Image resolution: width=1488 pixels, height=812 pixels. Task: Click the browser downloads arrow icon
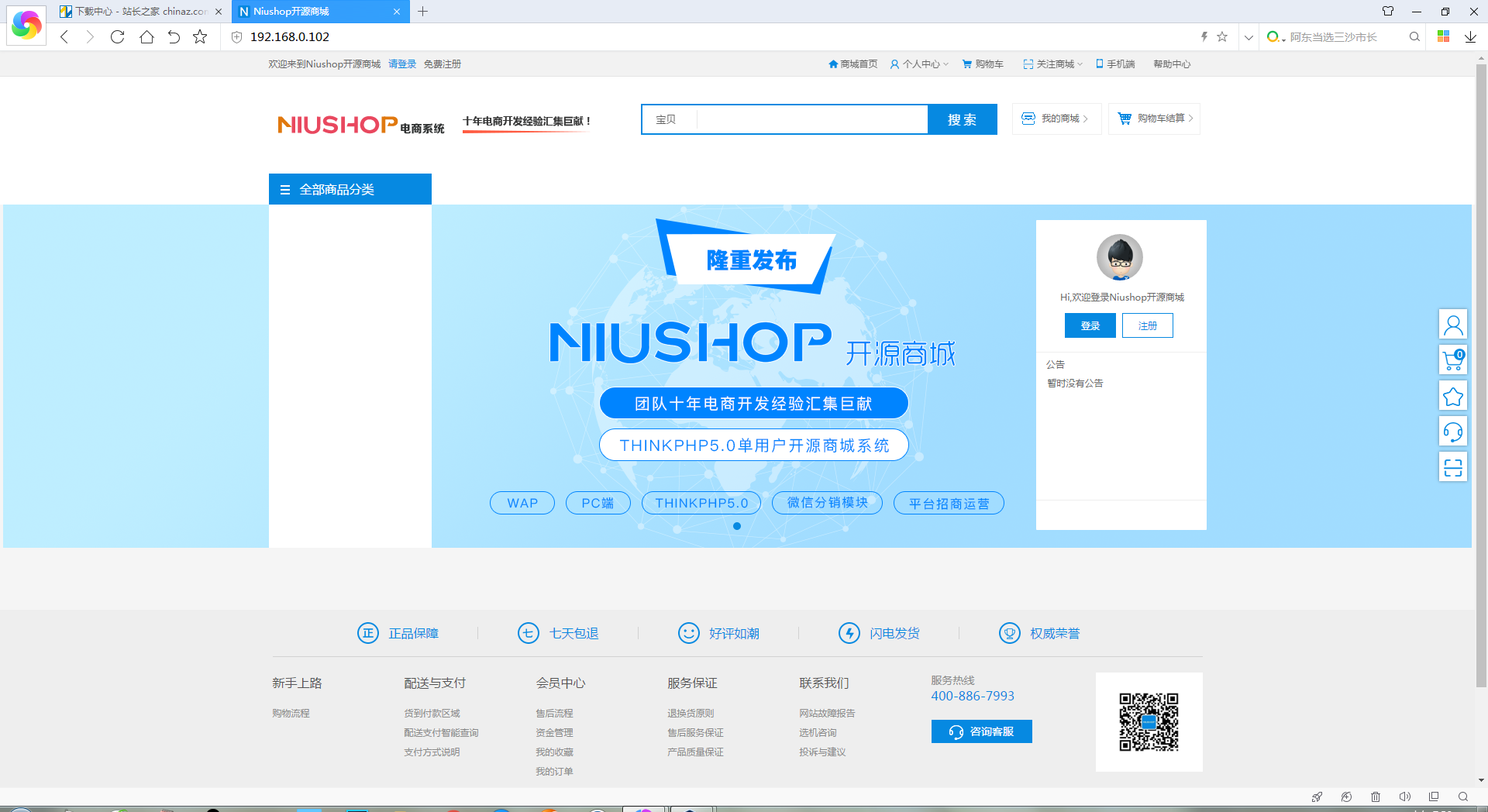pyautogui.click(x=1470, y=36)
